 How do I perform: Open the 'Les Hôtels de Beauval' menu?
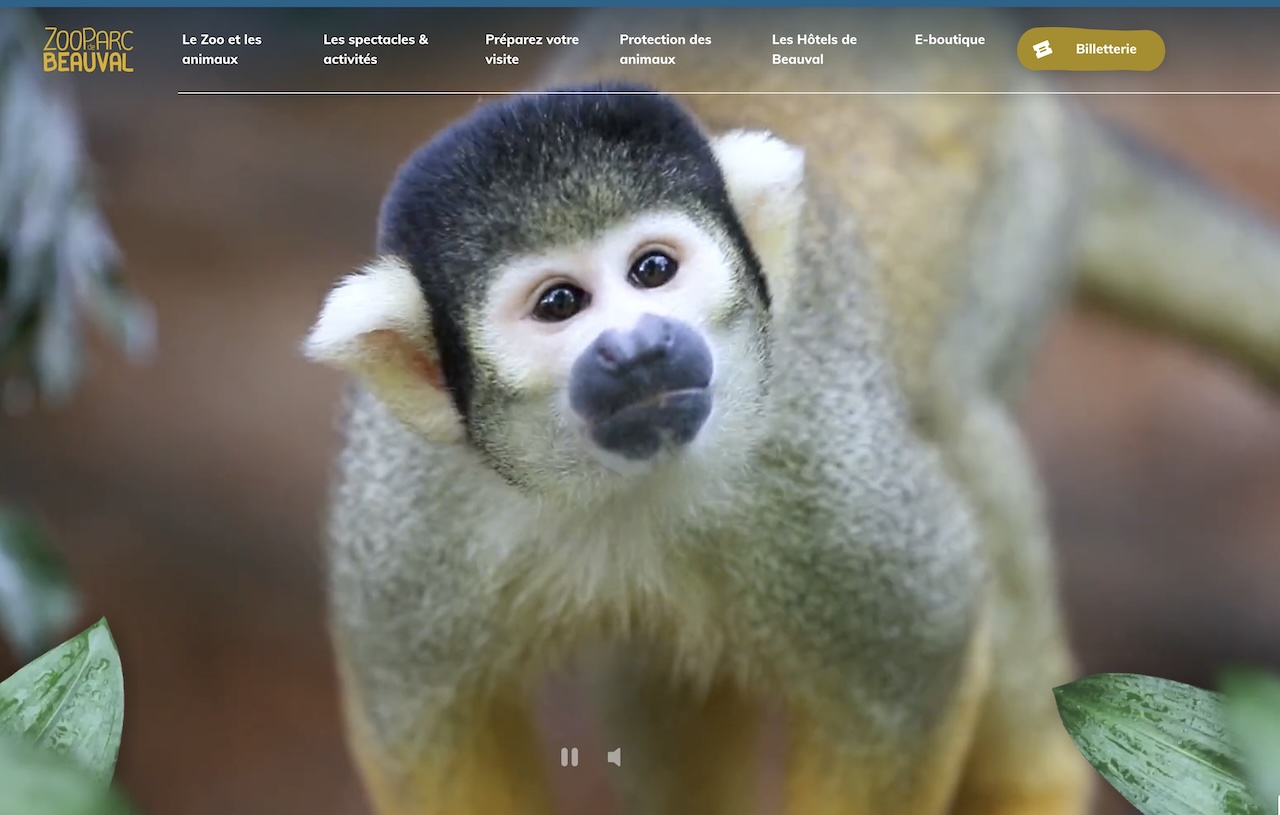814,49
